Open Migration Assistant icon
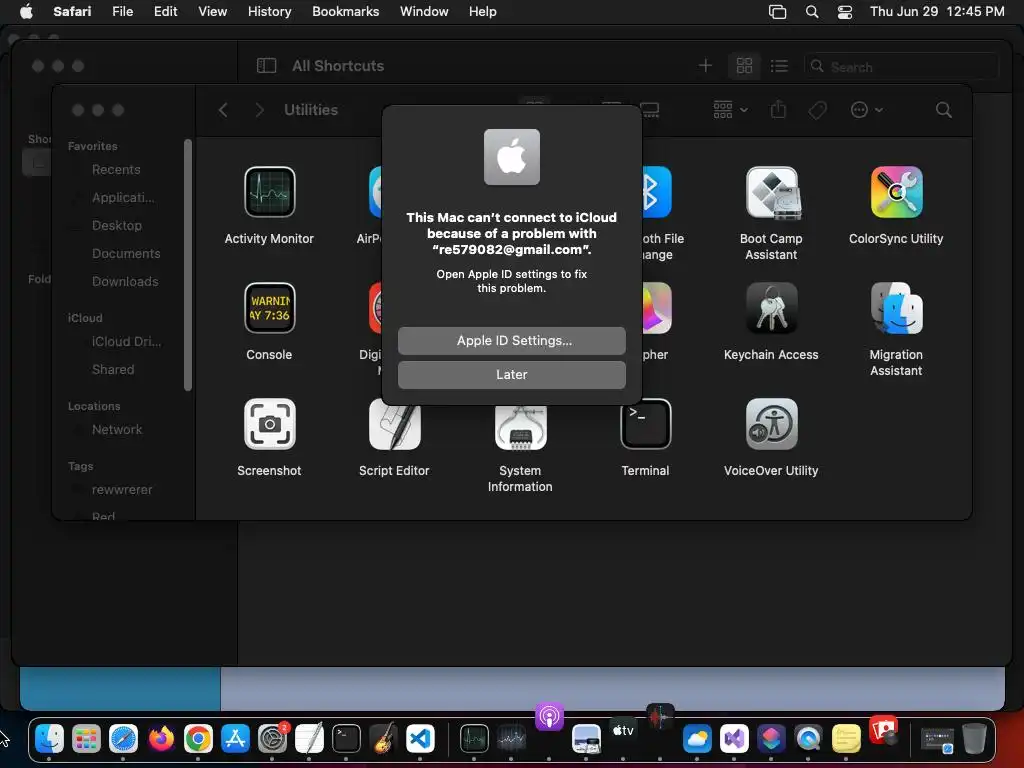This screenshot has height=768, width=1024. 896,308
